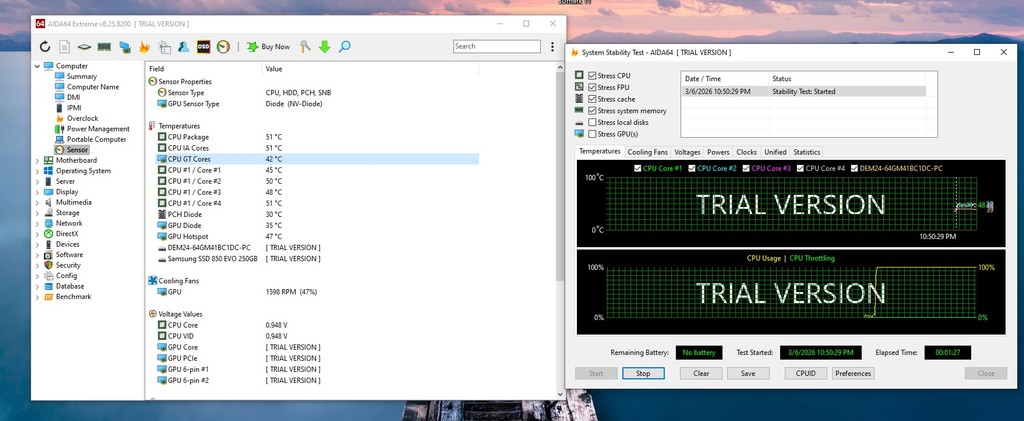1024x421 pixels.
Task: Click the magnifier search icon in toolbar
Action: tap(345, 47)
